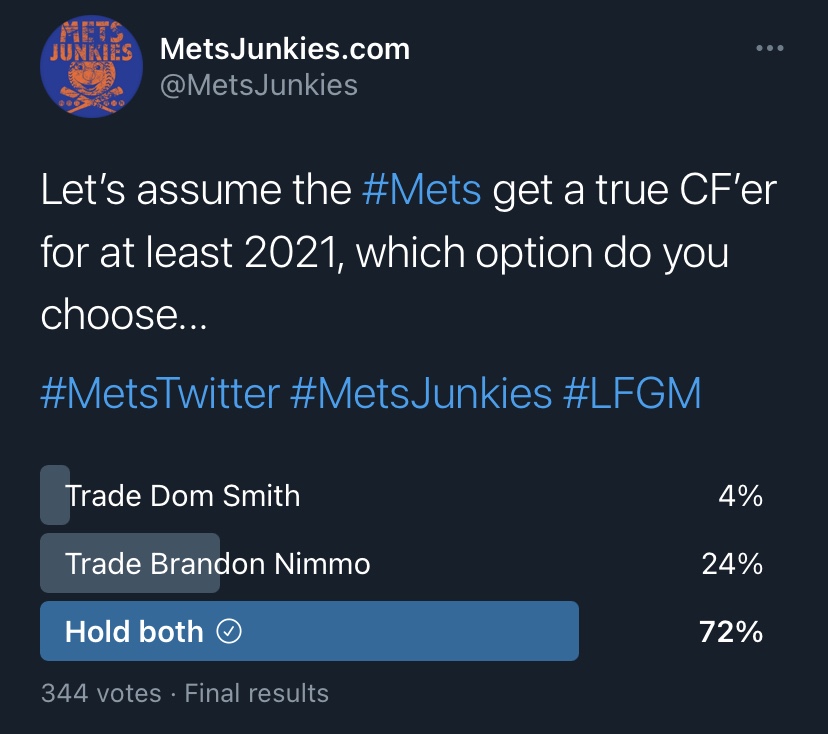
Task: Click the 72% result for Hold both
Action: (731, 632)
